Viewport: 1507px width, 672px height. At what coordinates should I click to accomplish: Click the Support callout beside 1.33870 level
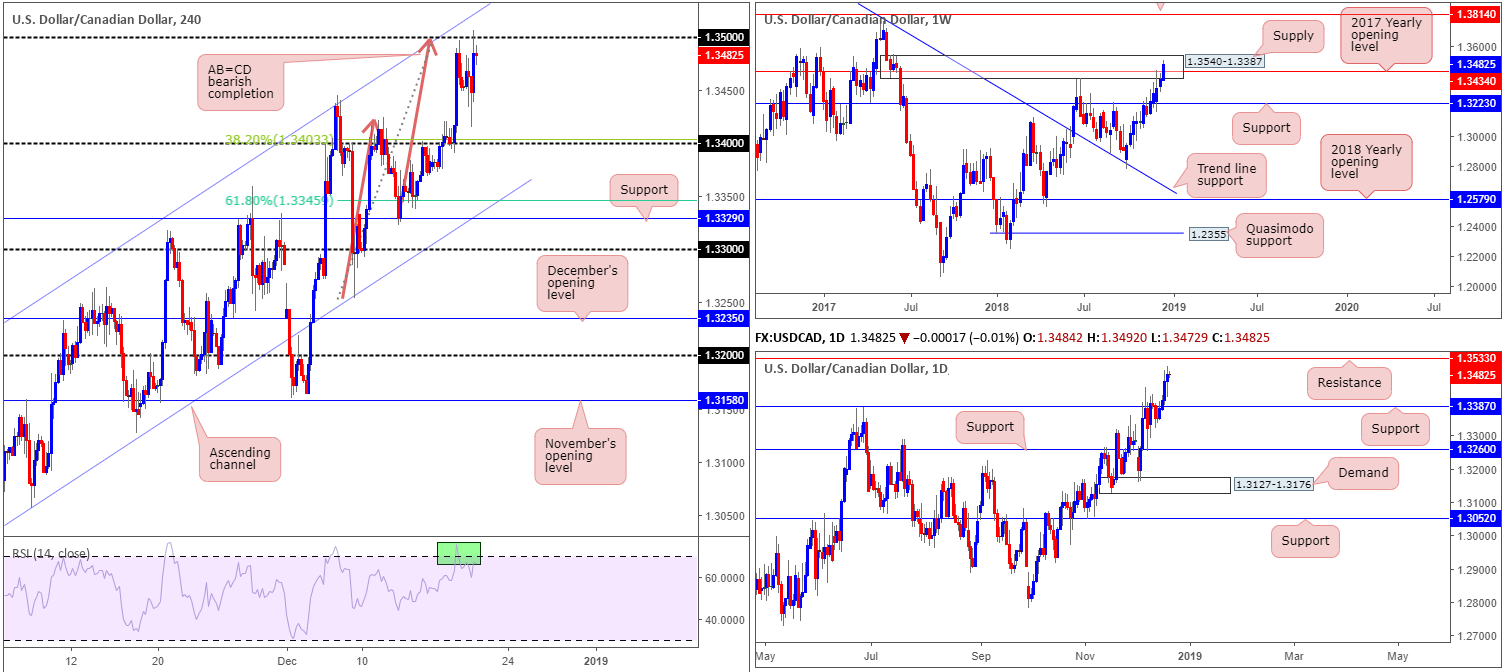click(x=1395, y=428)
